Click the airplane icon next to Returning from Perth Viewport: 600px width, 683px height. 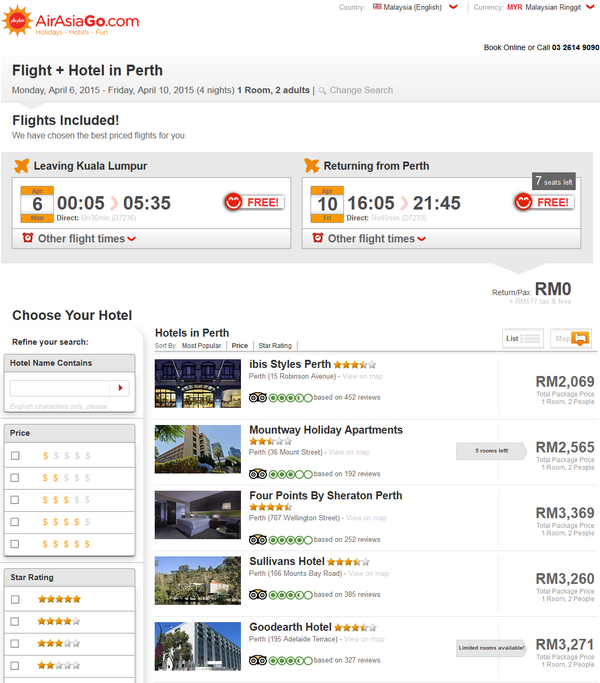[312, 166]
